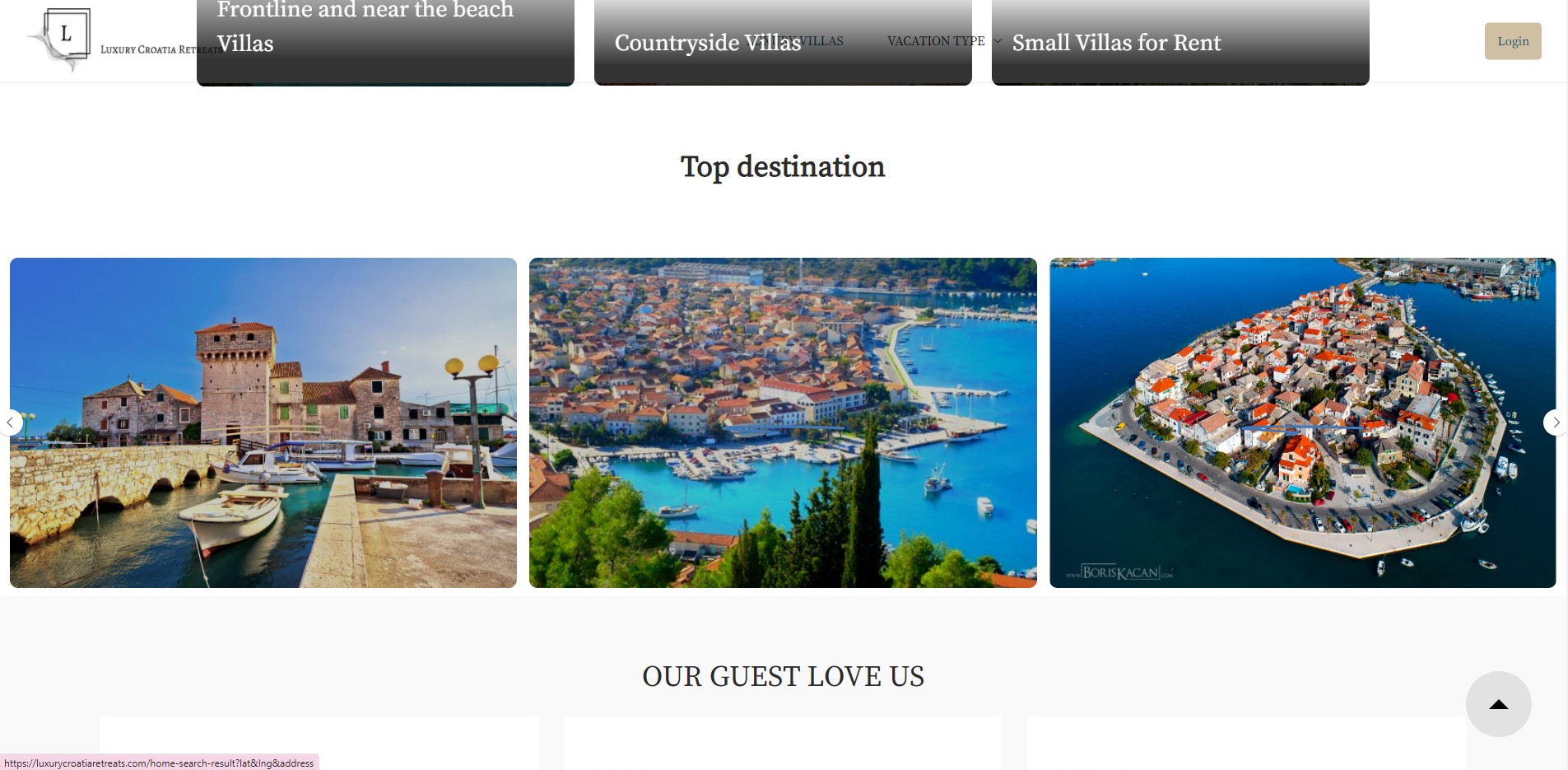The image size is (1568, 770).
Task: Click the Luxury Croatia Retreats brand text
Action: [x=161, y=49]
